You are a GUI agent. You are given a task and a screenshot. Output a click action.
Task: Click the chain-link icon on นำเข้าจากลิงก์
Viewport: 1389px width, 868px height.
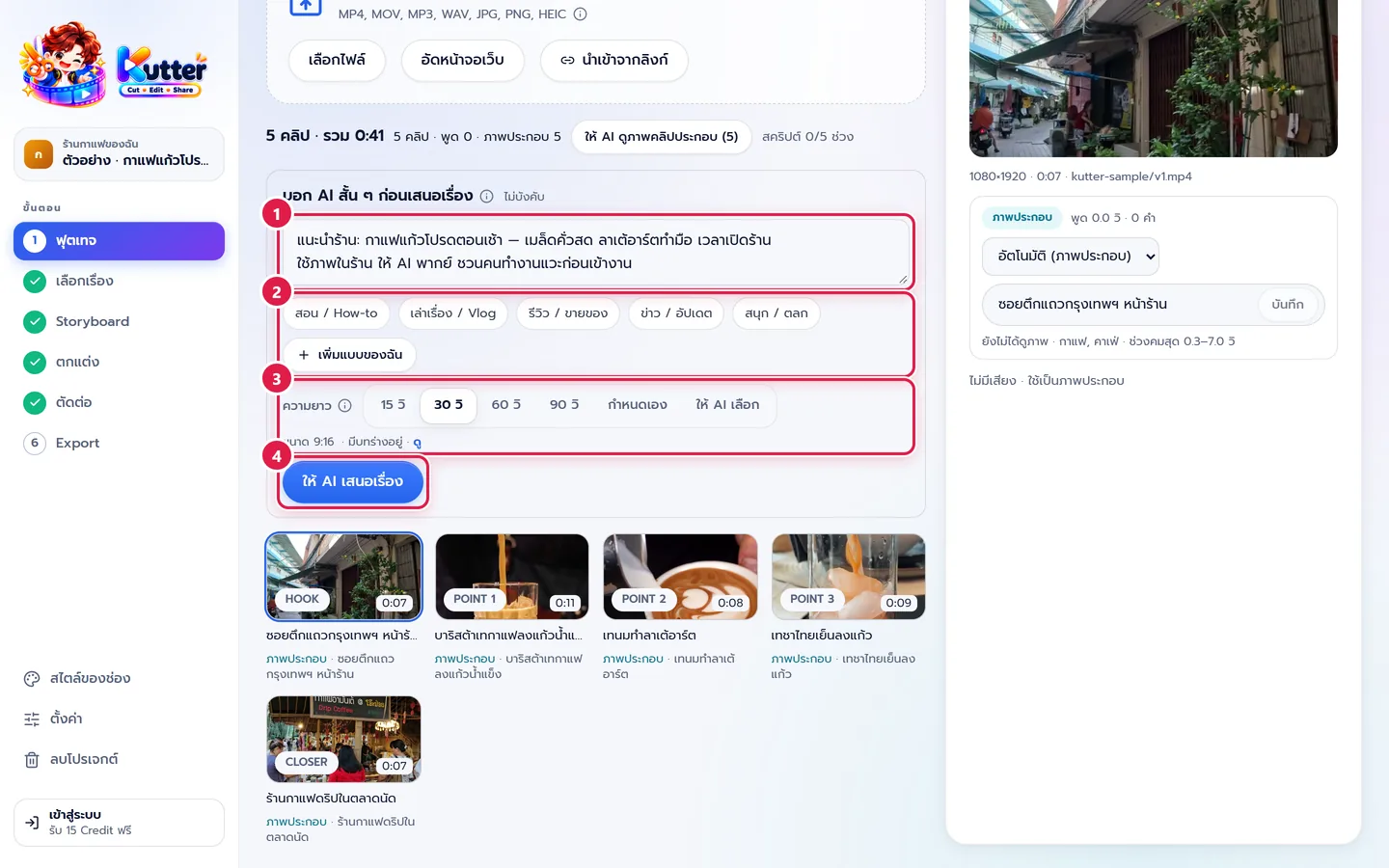tap(567, 60)
